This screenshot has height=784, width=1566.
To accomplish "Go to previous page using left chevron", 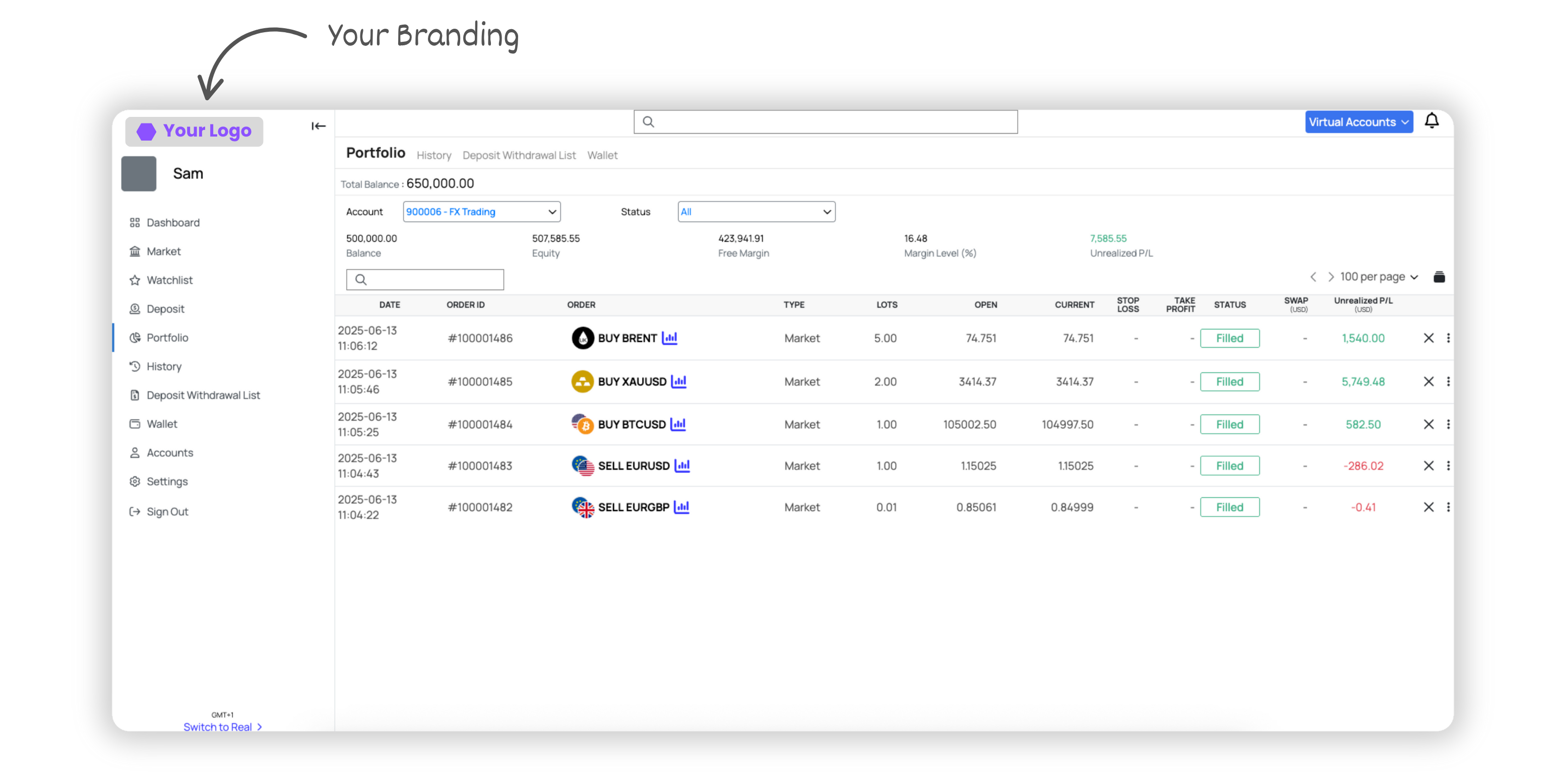I will 1312,277.
